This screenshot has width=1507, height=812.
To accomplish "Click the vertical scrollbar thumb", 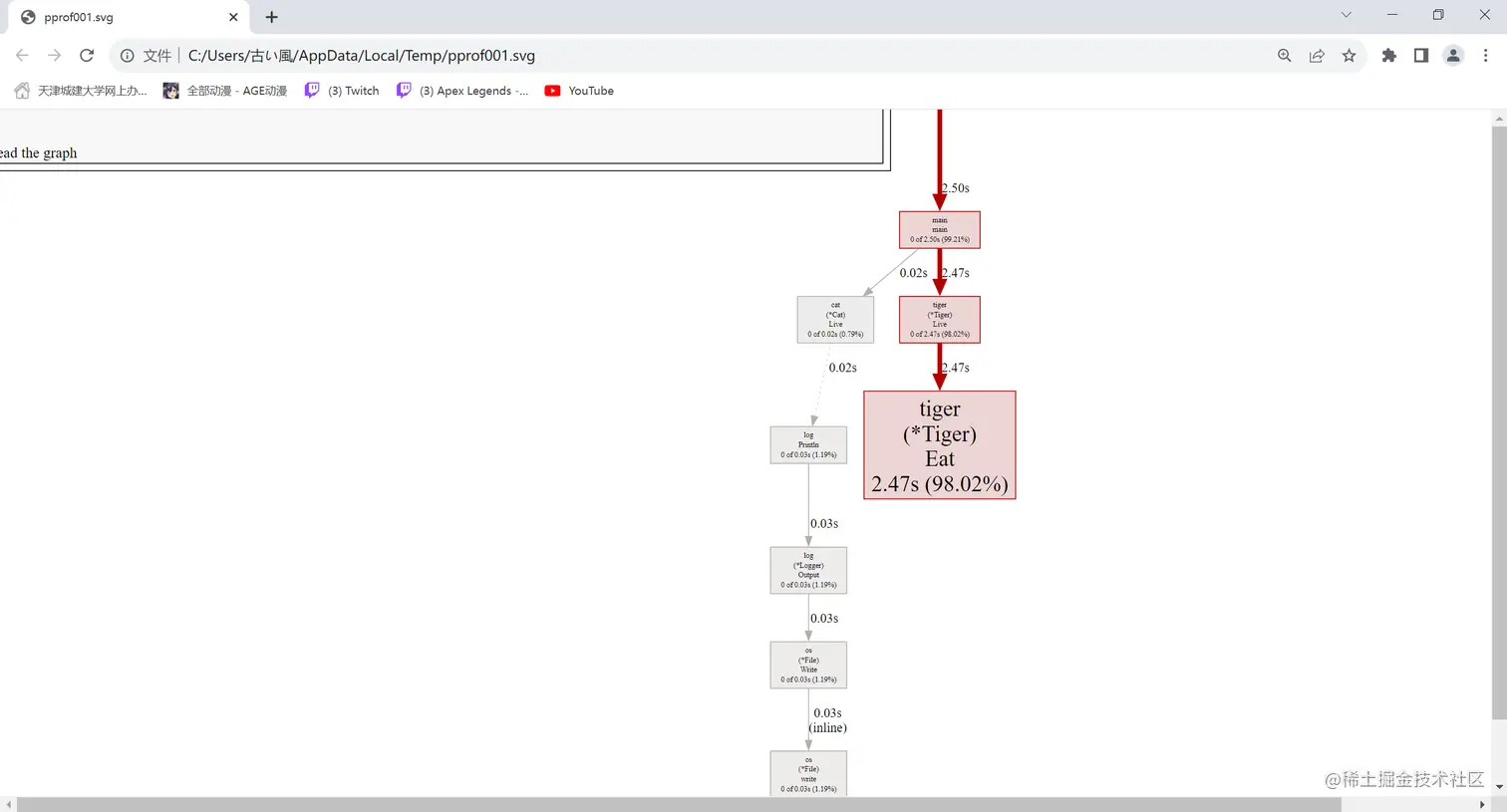I will click(1499, 422).
